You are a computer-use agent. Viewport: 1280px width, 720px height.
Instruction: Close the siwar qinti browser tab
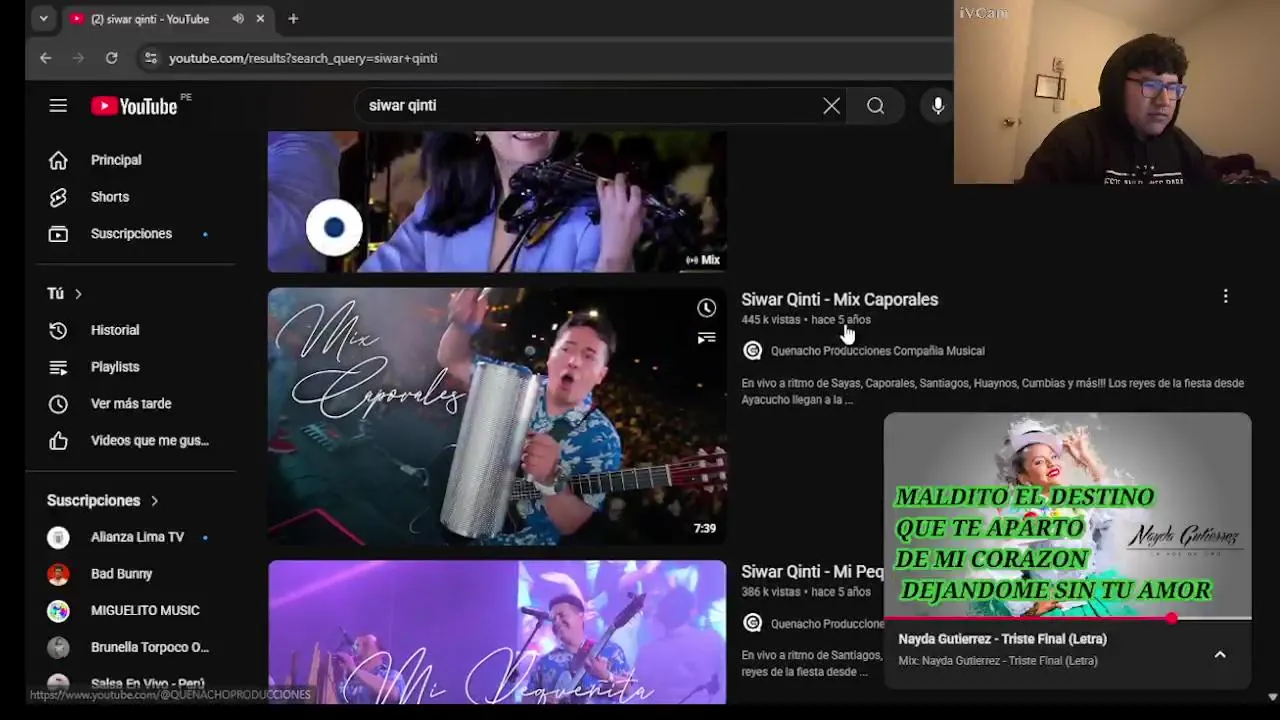[x=260, y=19]
